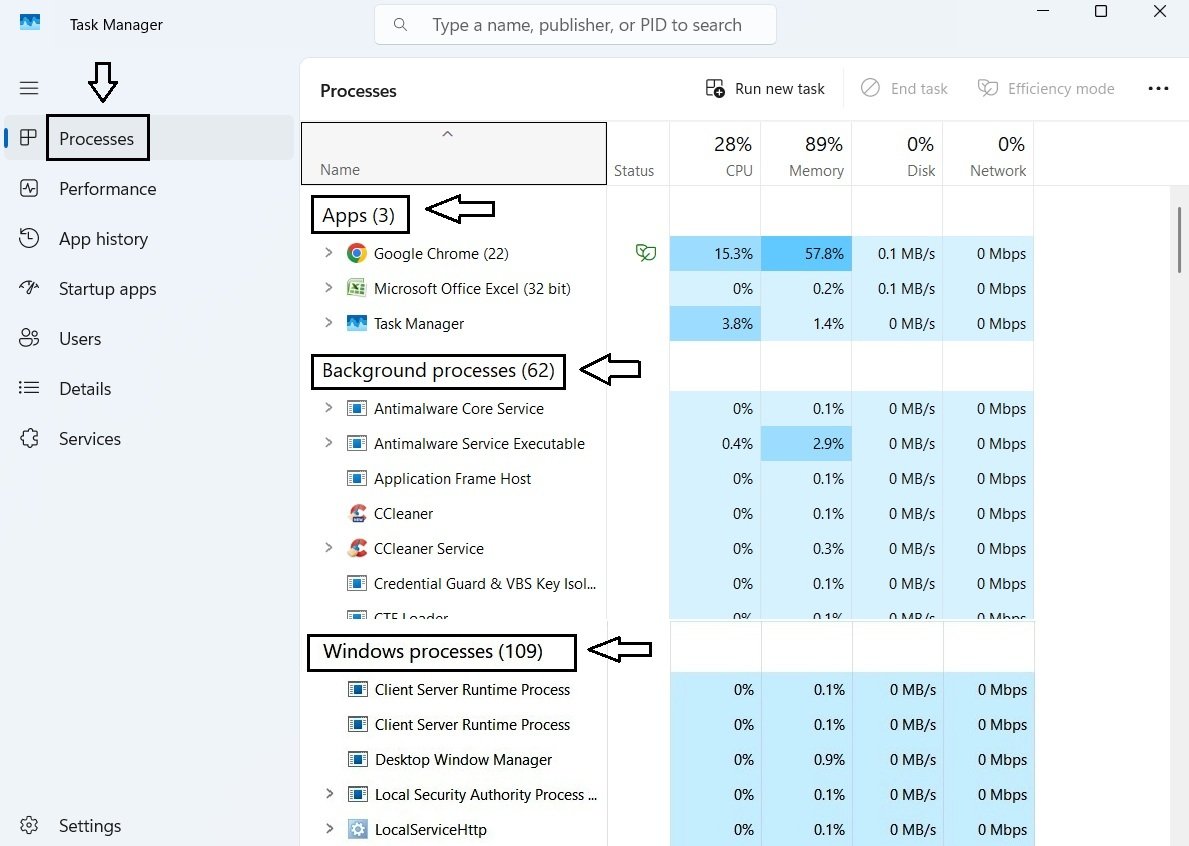Screen dimensions: 1189x846
Task: Click Chrome's efficiency mode leaf icon
Action: click(x=645, y=252)
